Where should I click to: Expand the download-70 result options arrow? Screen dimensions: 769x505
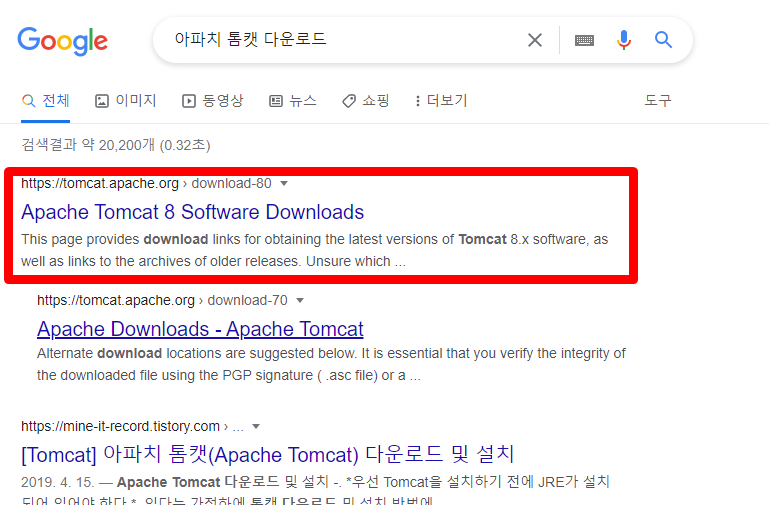pos(300,301)
